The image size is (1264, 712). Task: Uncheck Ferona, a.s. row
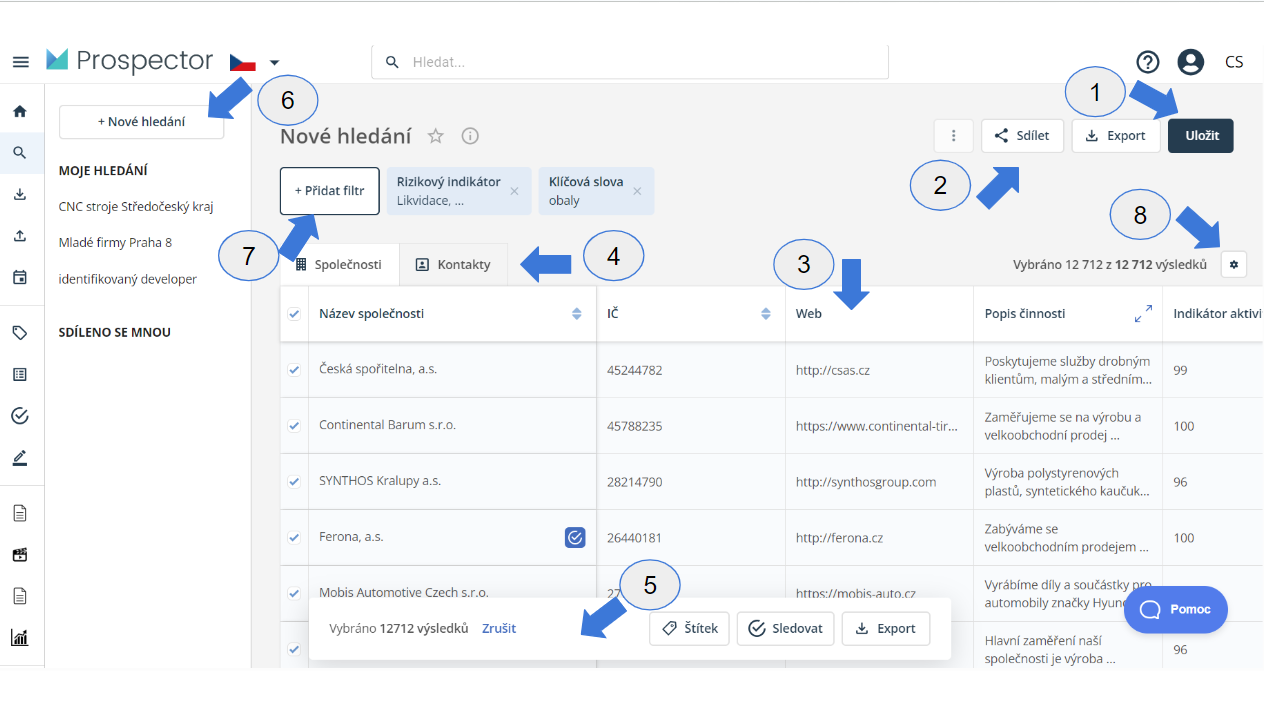[294, 537]
